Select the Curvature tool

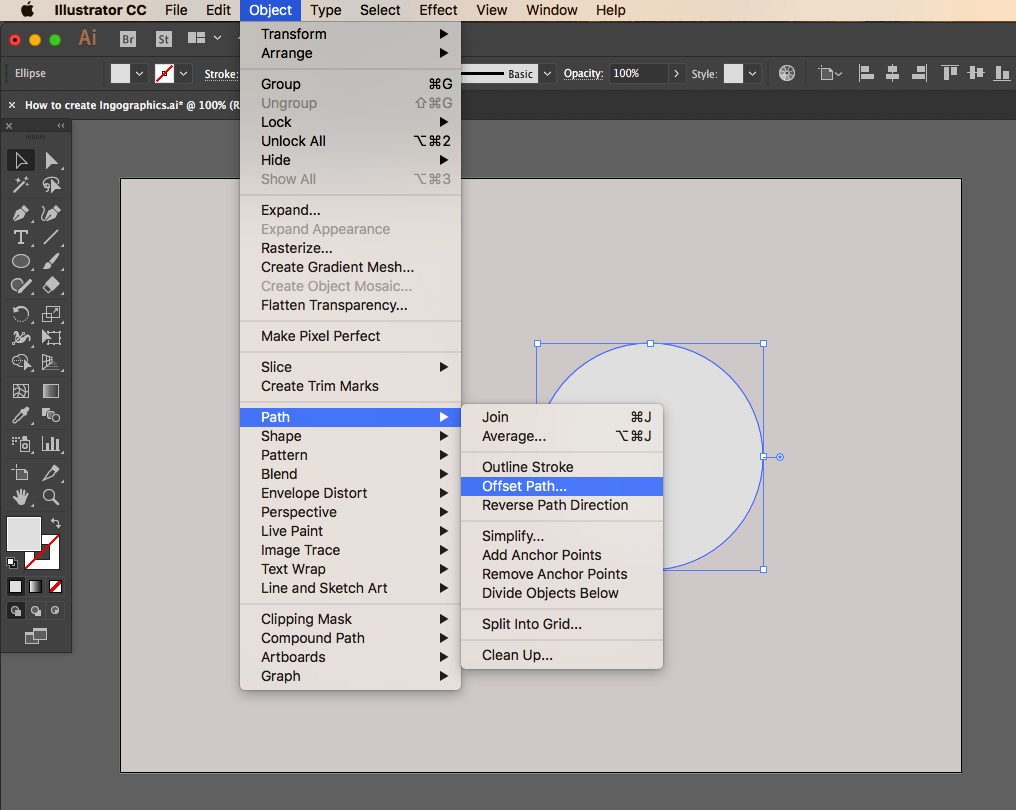point(51,213)
